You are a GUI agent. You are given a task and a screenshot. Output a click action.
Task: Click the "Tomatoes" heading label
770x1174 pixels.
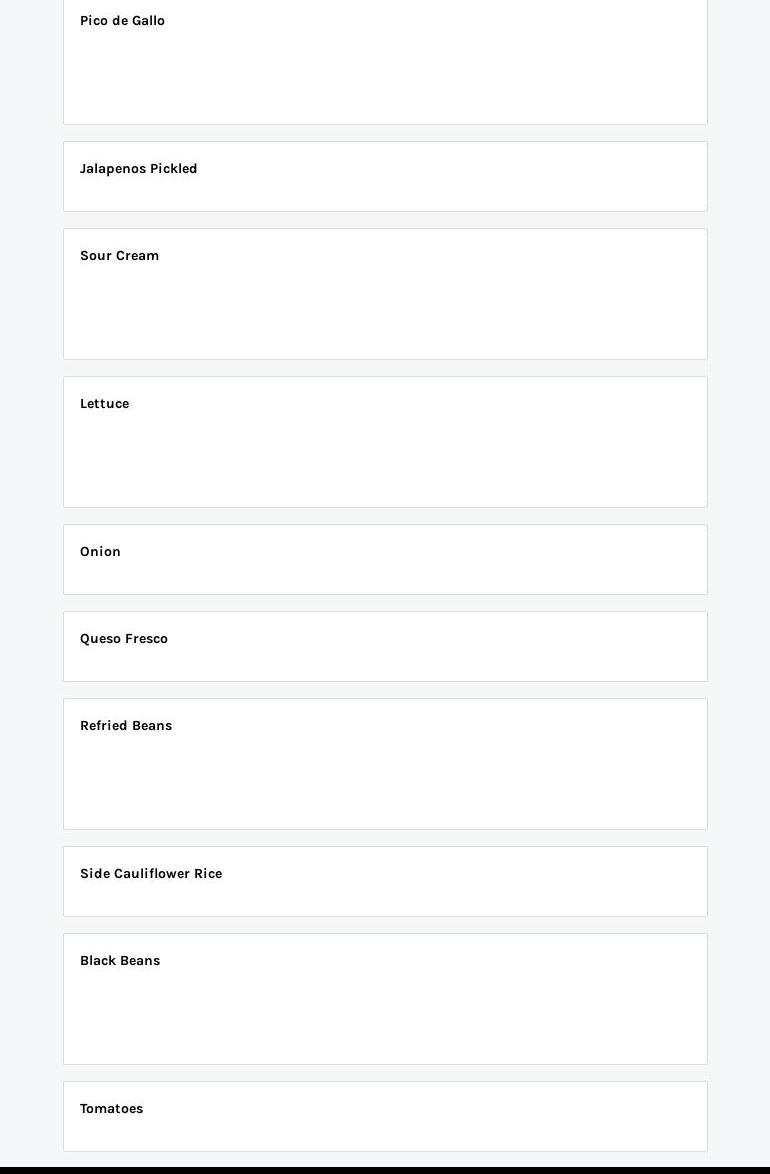tap(111, 1109)
